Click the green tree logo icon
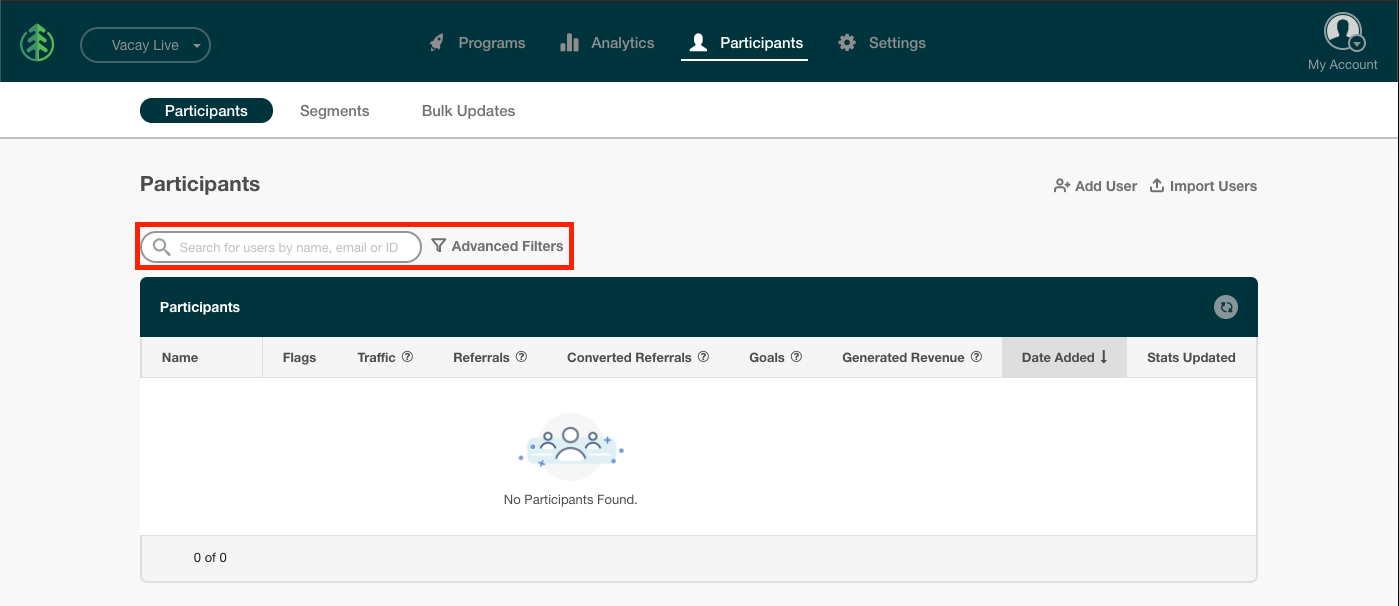 pos(37,43)
